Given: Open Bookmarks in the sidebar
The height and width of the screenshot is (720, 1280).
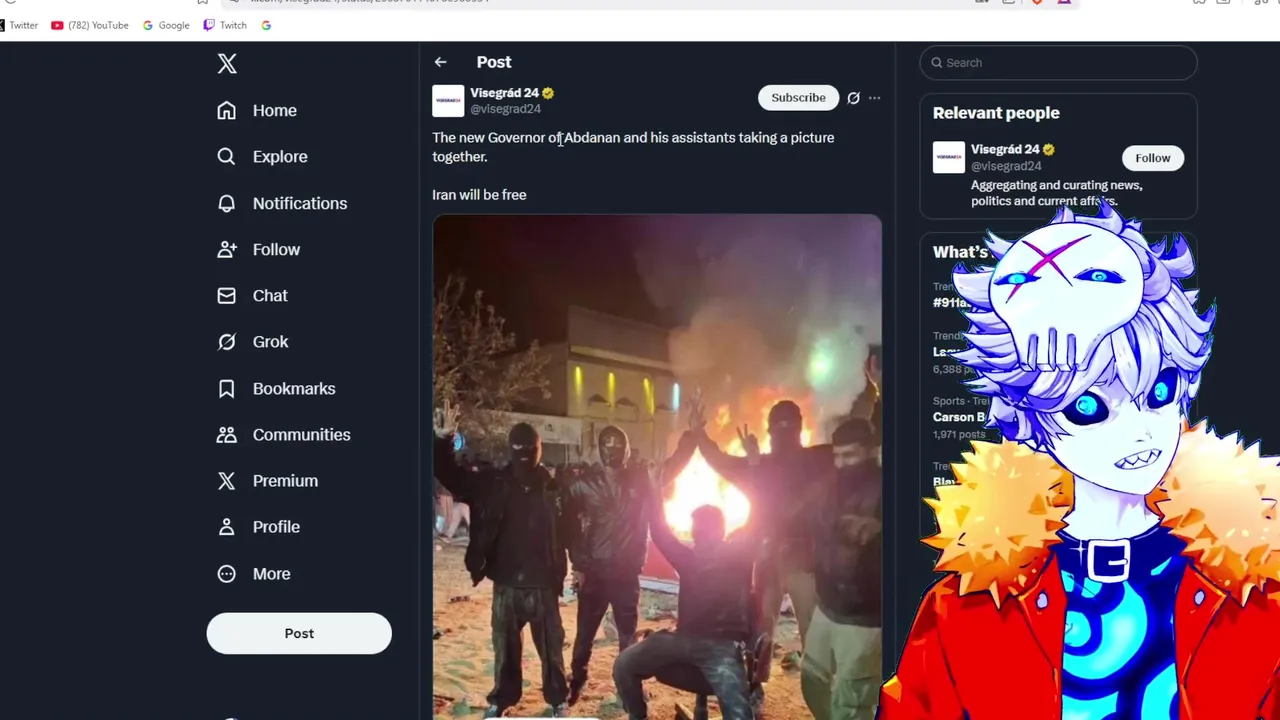Looking at the screenshot, I should coord(276,388).
